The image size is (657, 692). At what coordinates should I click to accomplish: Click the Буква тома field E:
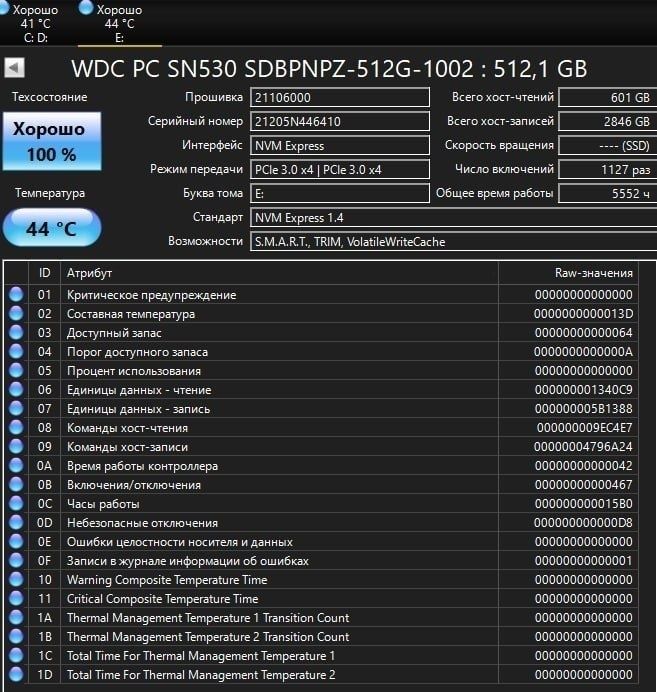(340, 193)
